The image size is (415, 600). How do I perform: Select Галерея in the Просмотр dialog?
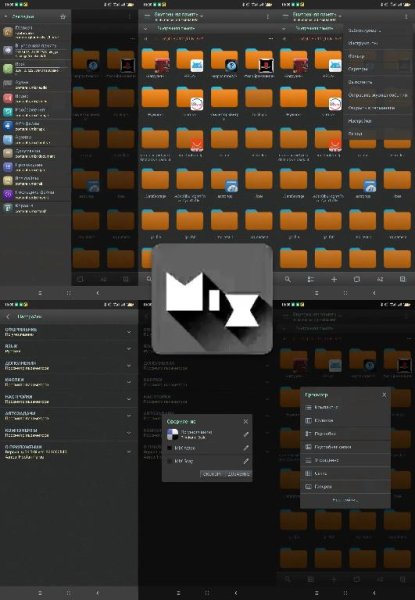coord(347,487)
